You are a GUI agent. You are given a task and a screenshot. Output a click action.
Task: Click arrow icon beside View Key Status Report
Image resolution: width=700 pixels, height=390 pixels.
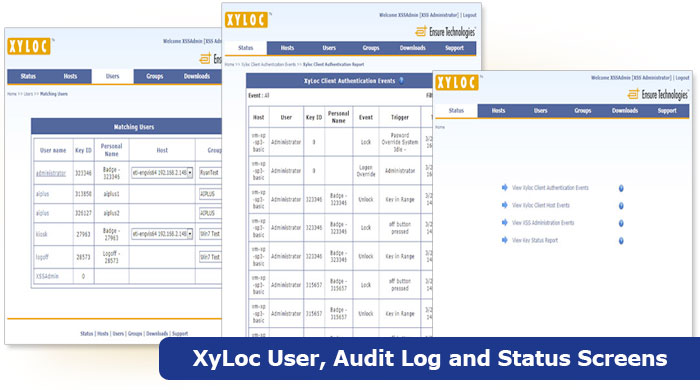504,240
